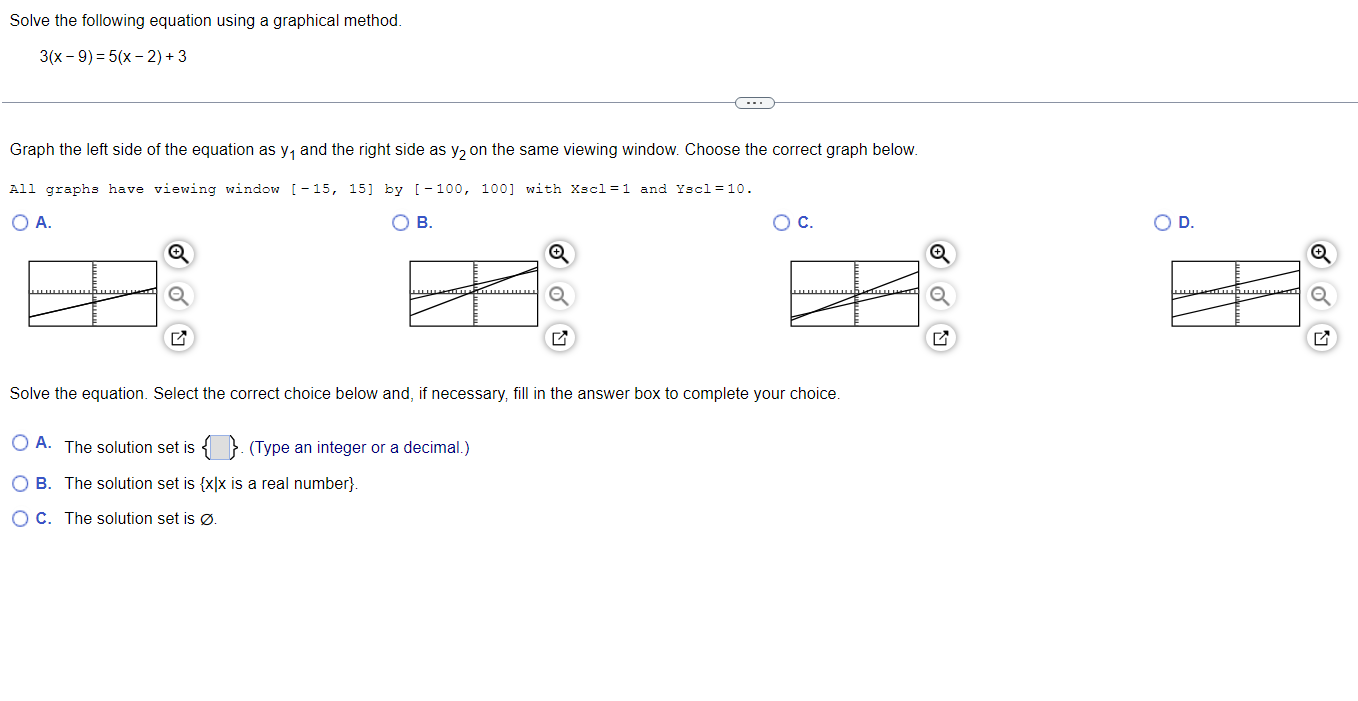Click the zoom-in magnifier icon for graph B
Image resolution: width=1358 pixels, height=701 pixels.
pyautogui.click(x=559, y=254)
